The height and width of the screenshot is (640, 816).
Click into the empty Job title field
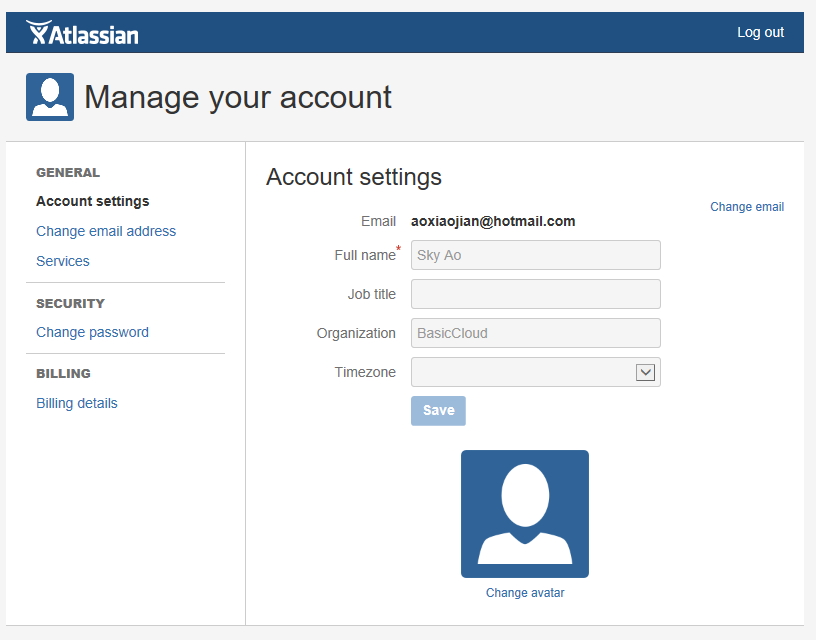(535, 294)
